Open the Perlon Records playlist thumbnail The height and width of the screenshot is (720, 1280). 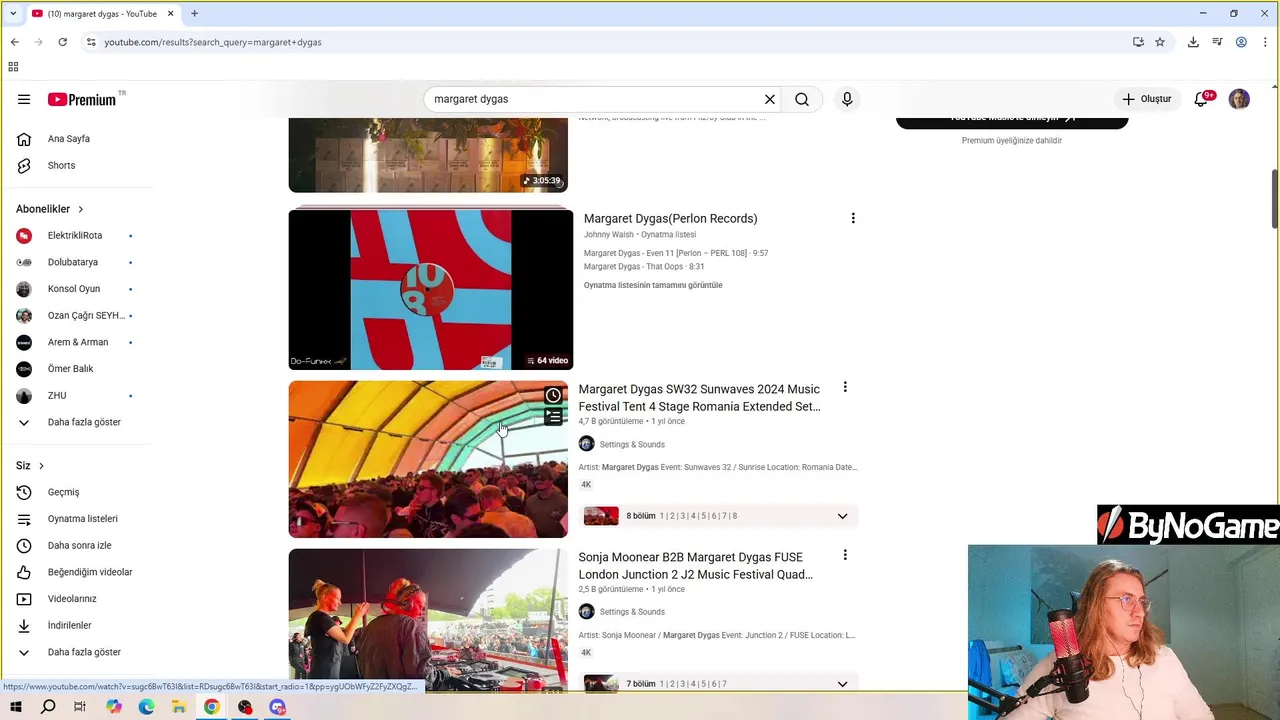(431, 289)
